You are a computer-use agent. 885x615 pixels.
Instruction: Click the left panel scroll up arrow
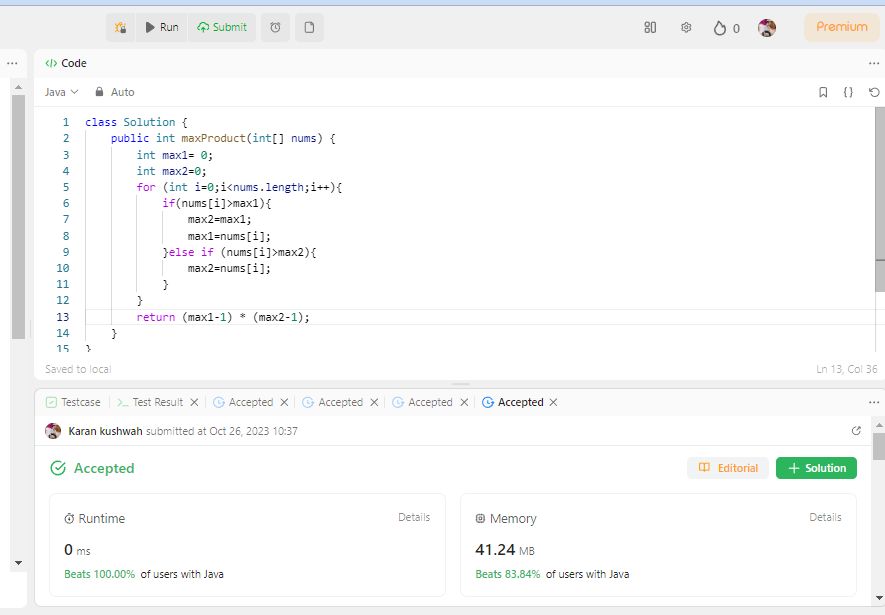coord(18,87)
